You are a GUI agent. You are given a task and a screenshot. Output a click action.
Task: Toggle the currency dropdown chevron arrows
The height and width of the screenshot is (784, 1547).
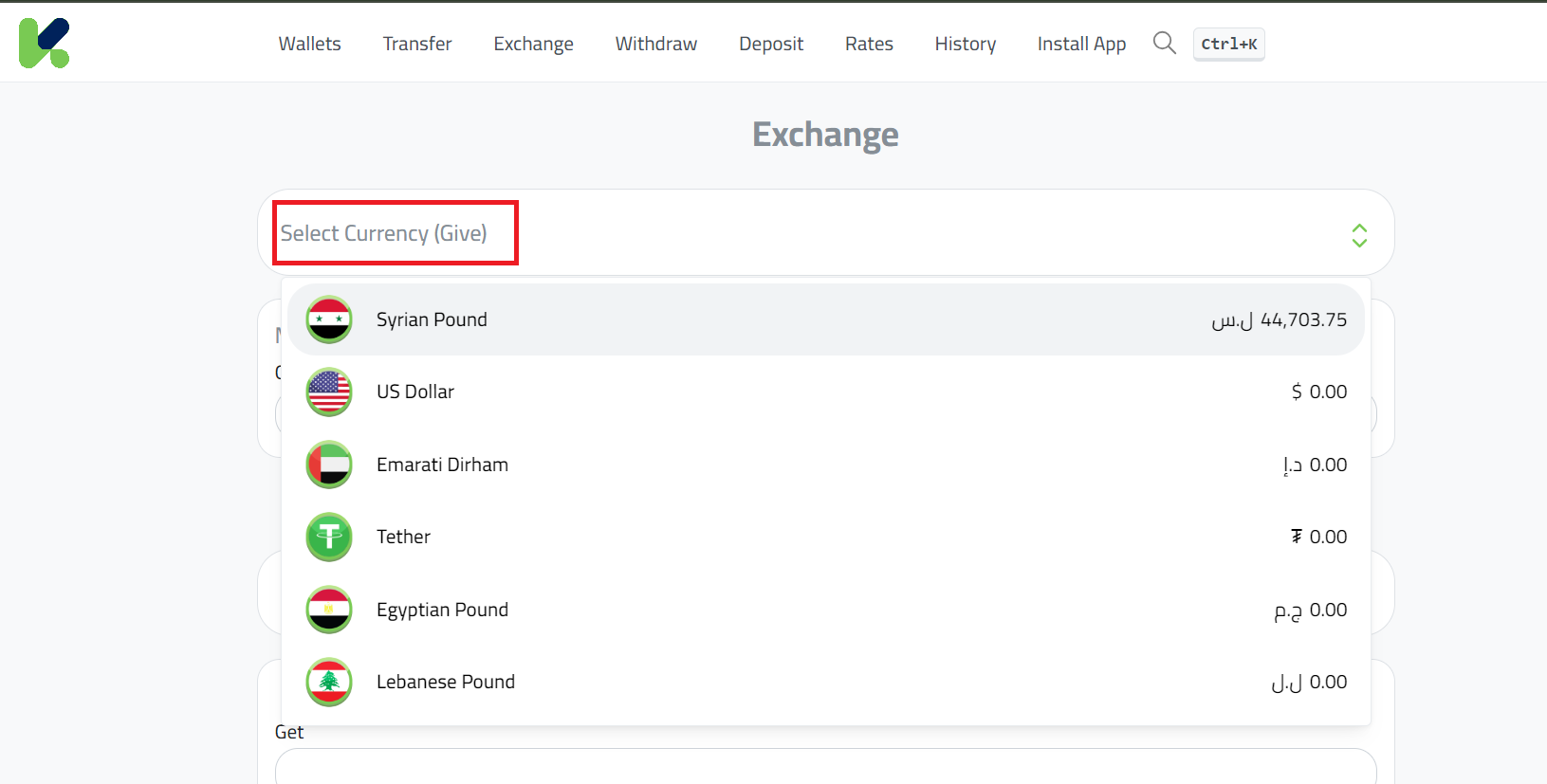coord(1359,235)
